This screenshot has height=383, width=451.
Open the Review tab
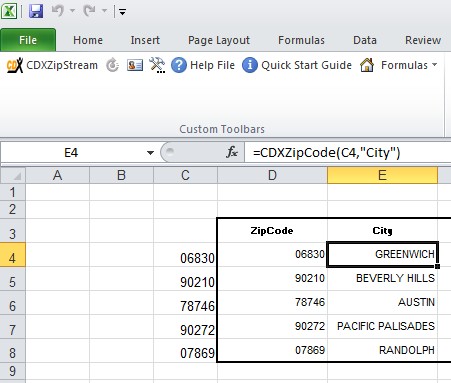tap(423, 40)
